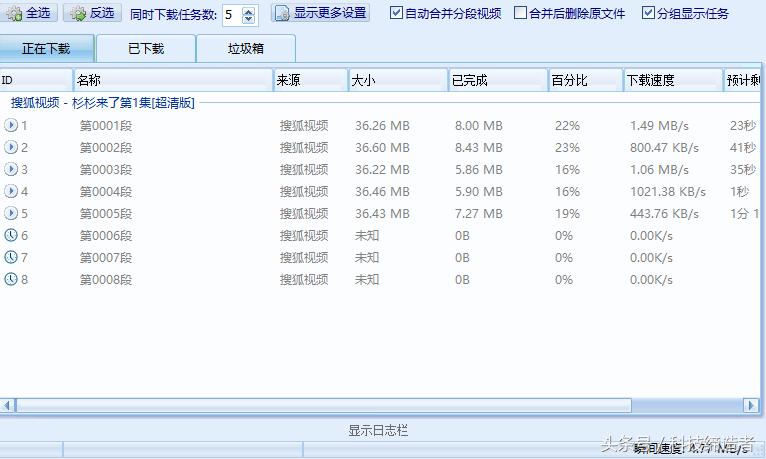Sort by the ID column header
Viewport: 766px width, 459px height.
36,80
